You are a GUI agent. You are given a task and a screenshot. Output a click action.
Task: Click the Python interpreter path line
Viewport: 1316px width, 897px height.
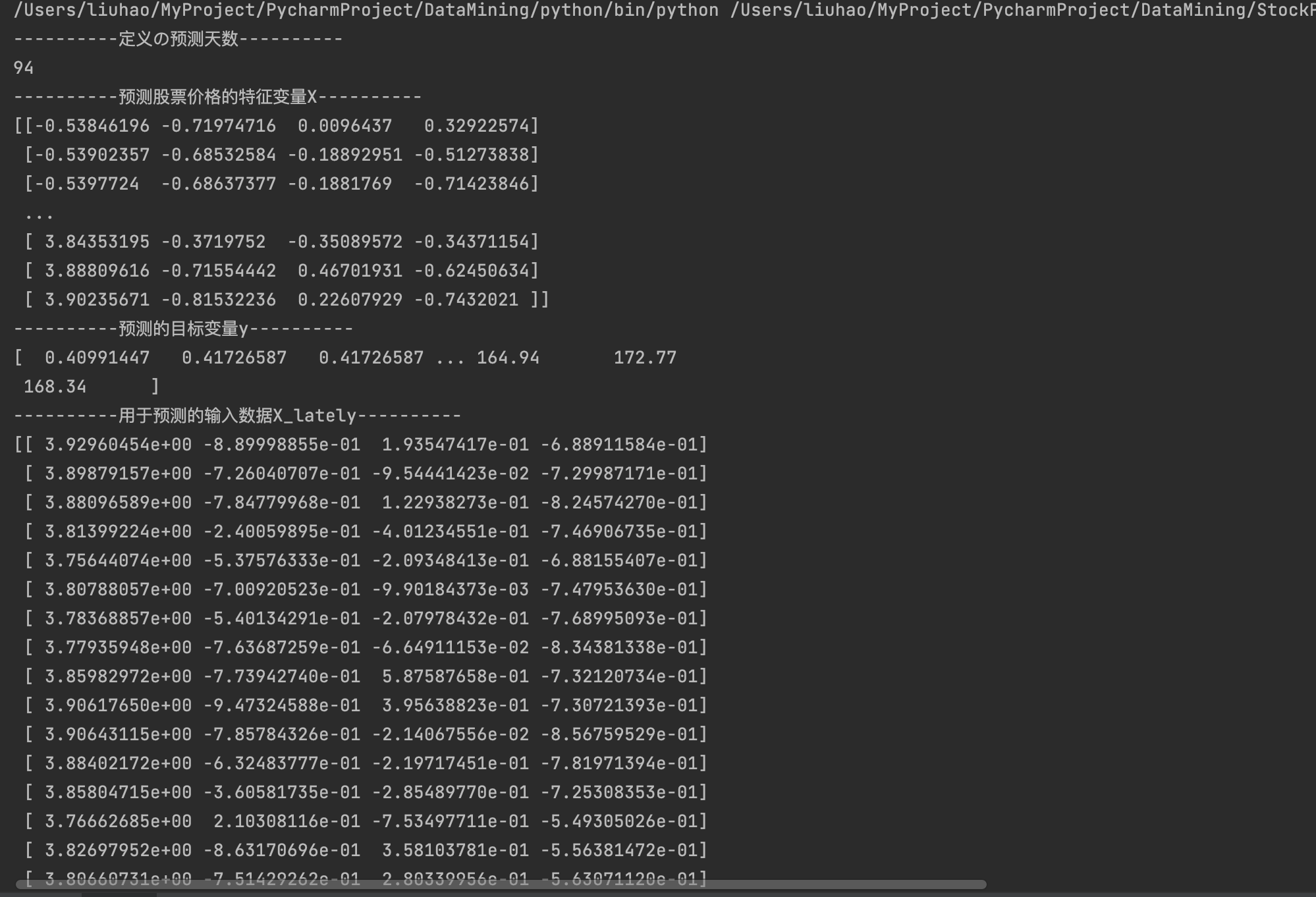pyautogui.click(x=665, y=10)
